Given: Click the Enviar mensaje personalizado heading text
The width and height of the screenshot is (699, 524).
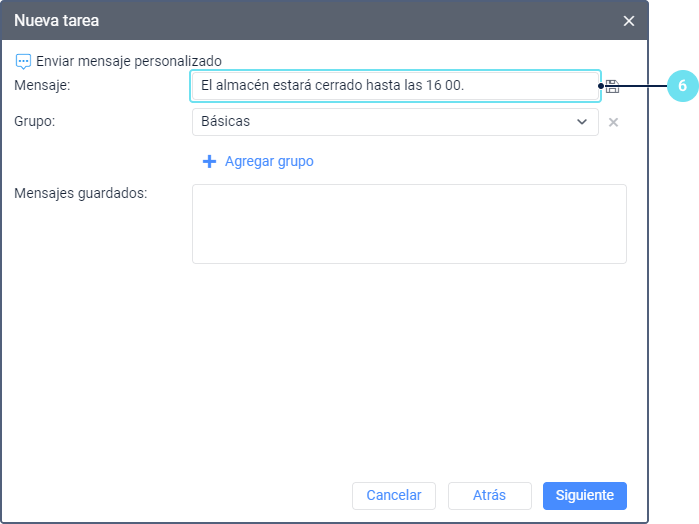Looking at the screenshot, I should point(129,61).
